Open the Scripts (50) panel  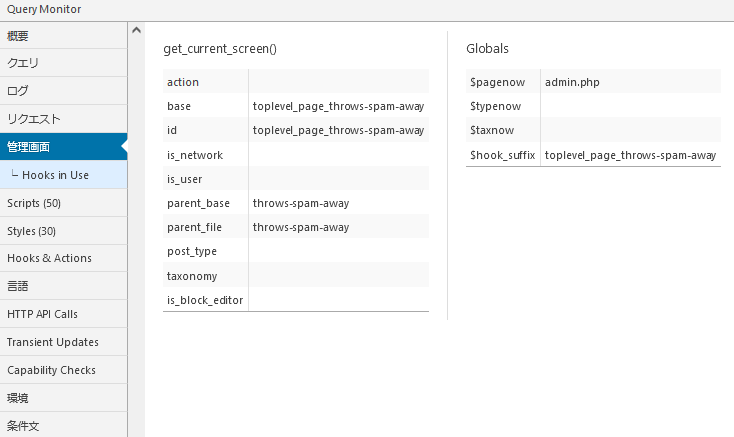click(x=34, y=203)
